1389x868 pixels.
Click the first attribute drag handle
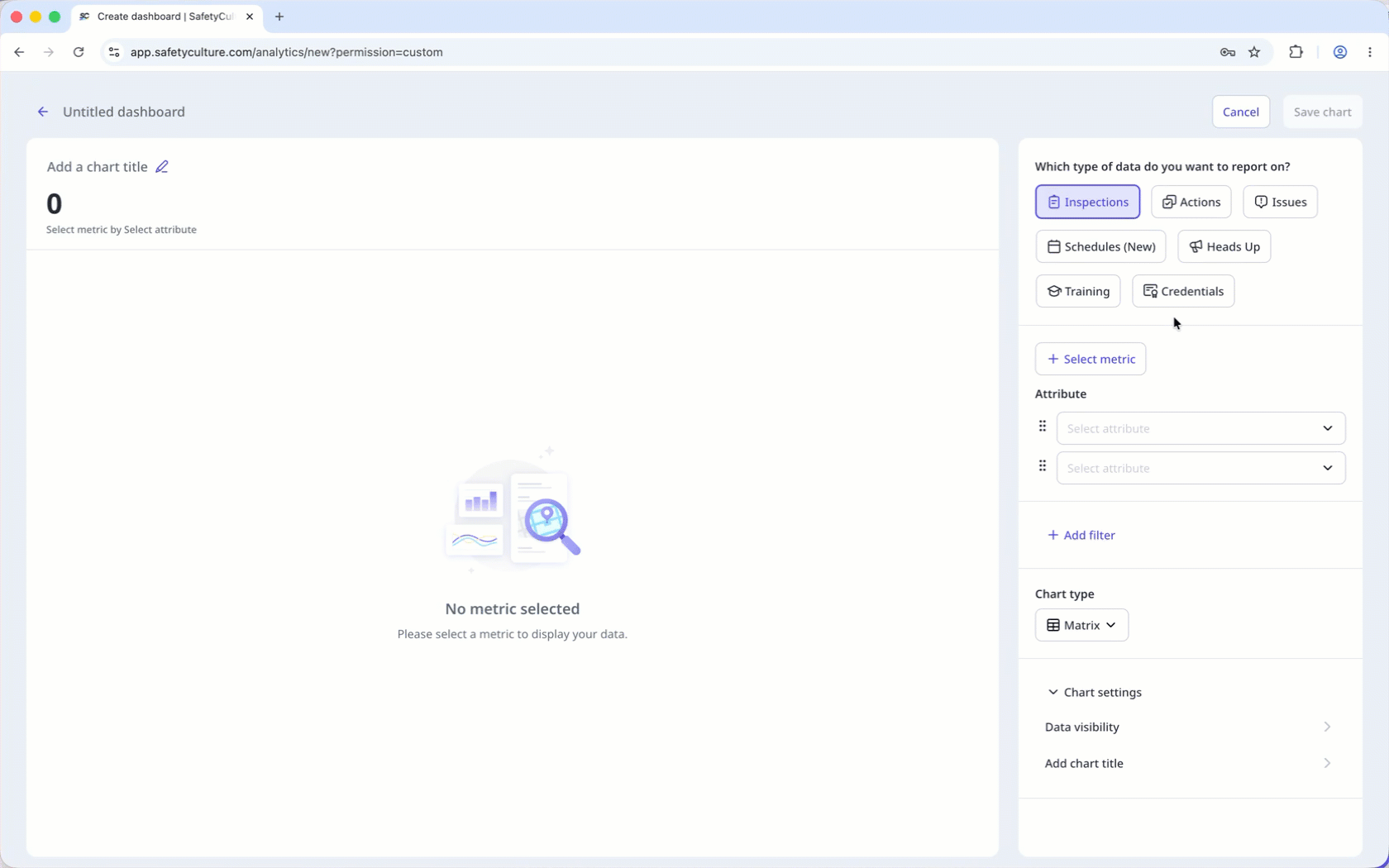click(x=1043, y=427)
